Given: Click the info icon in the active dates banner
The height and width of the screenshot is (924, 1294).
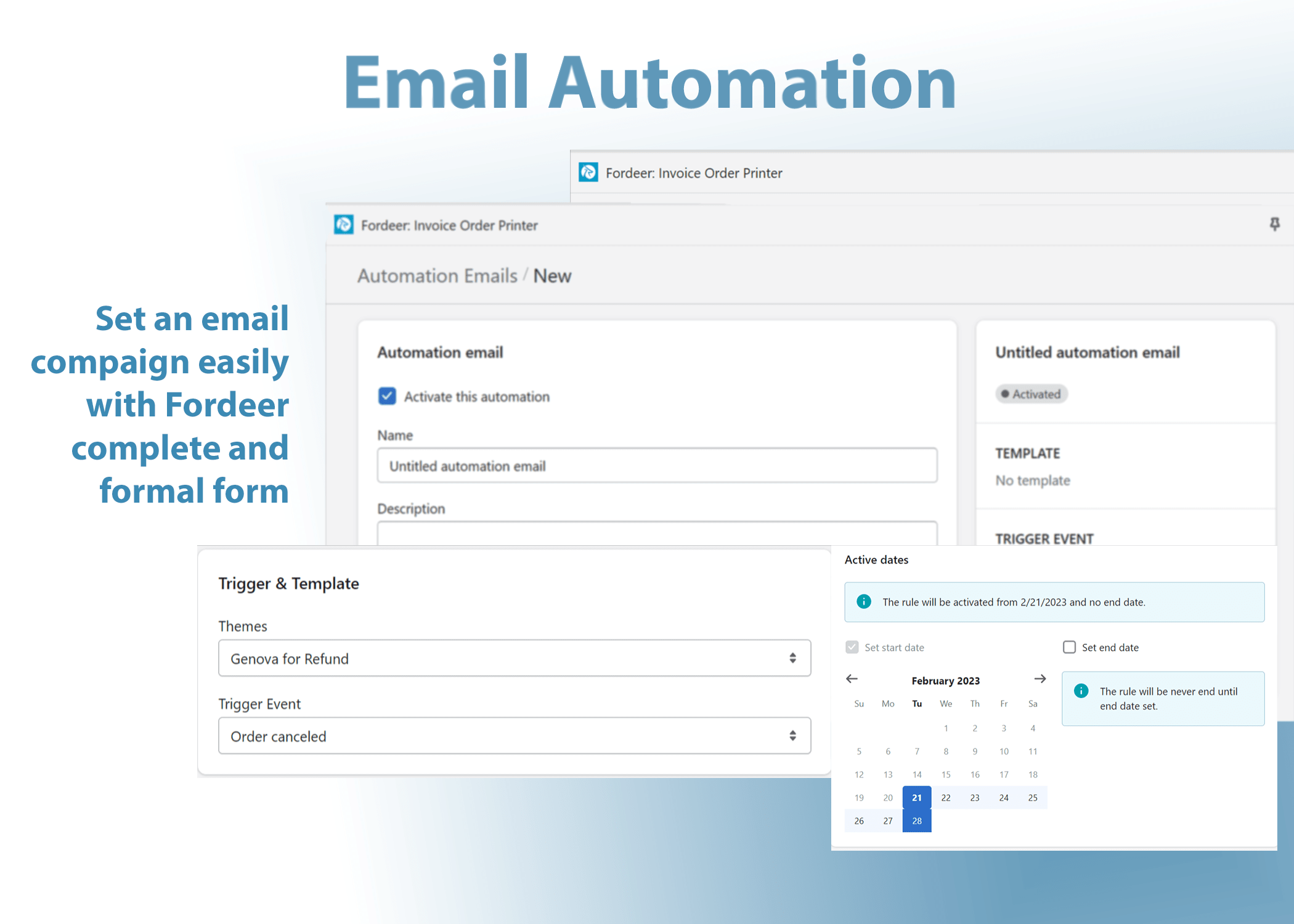Looking at the screenshot, I should (x=864, y=602).
